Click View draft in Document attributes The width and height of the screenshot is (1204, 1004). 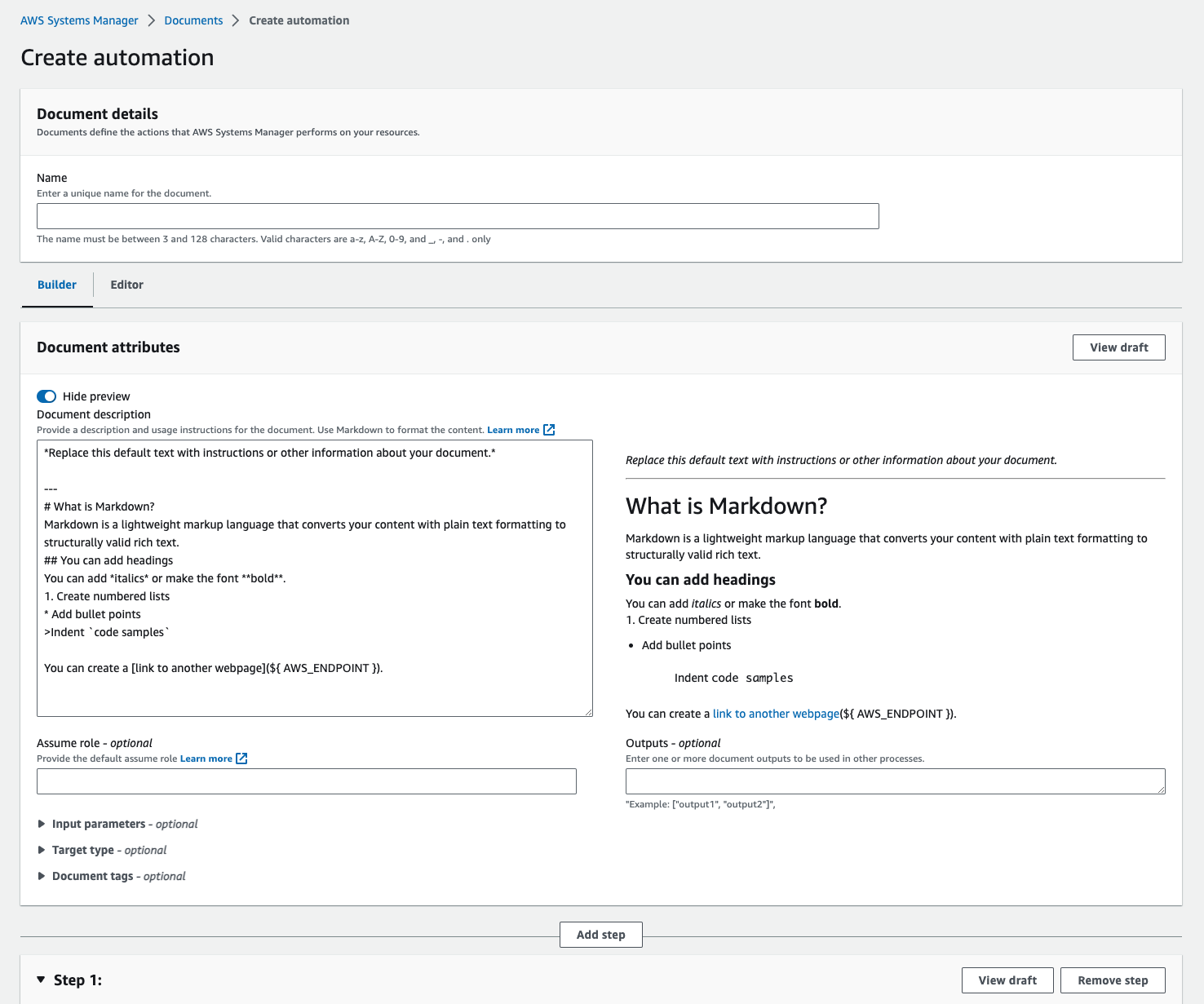click(1118, 347)
